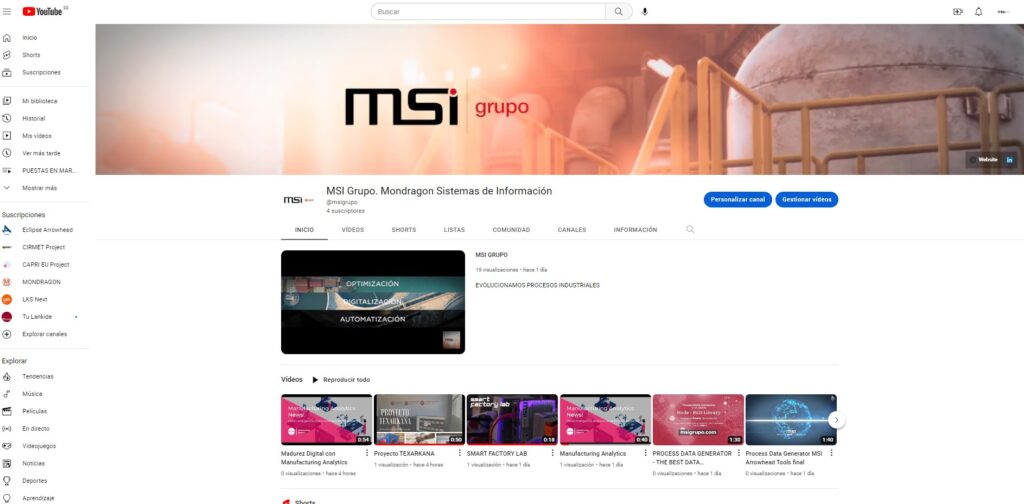Open Ver más tarde playlist
The width and height of the screenshot is (1024, 504).
(x=41, y=153)
